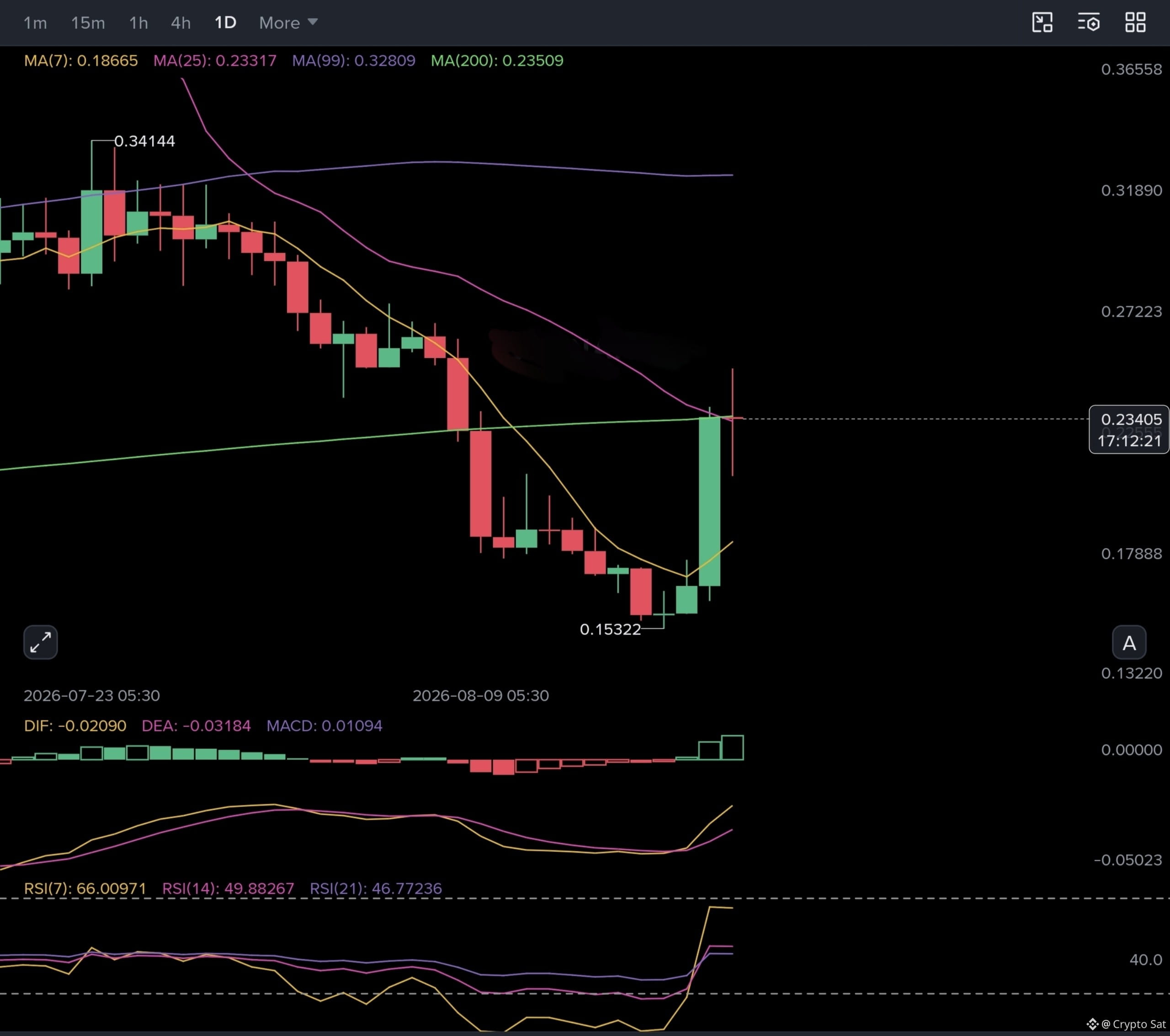This screenshot has width=1170, height=1036.
Task: Open the chart indicator settings icon
Action: (1089, 22)
